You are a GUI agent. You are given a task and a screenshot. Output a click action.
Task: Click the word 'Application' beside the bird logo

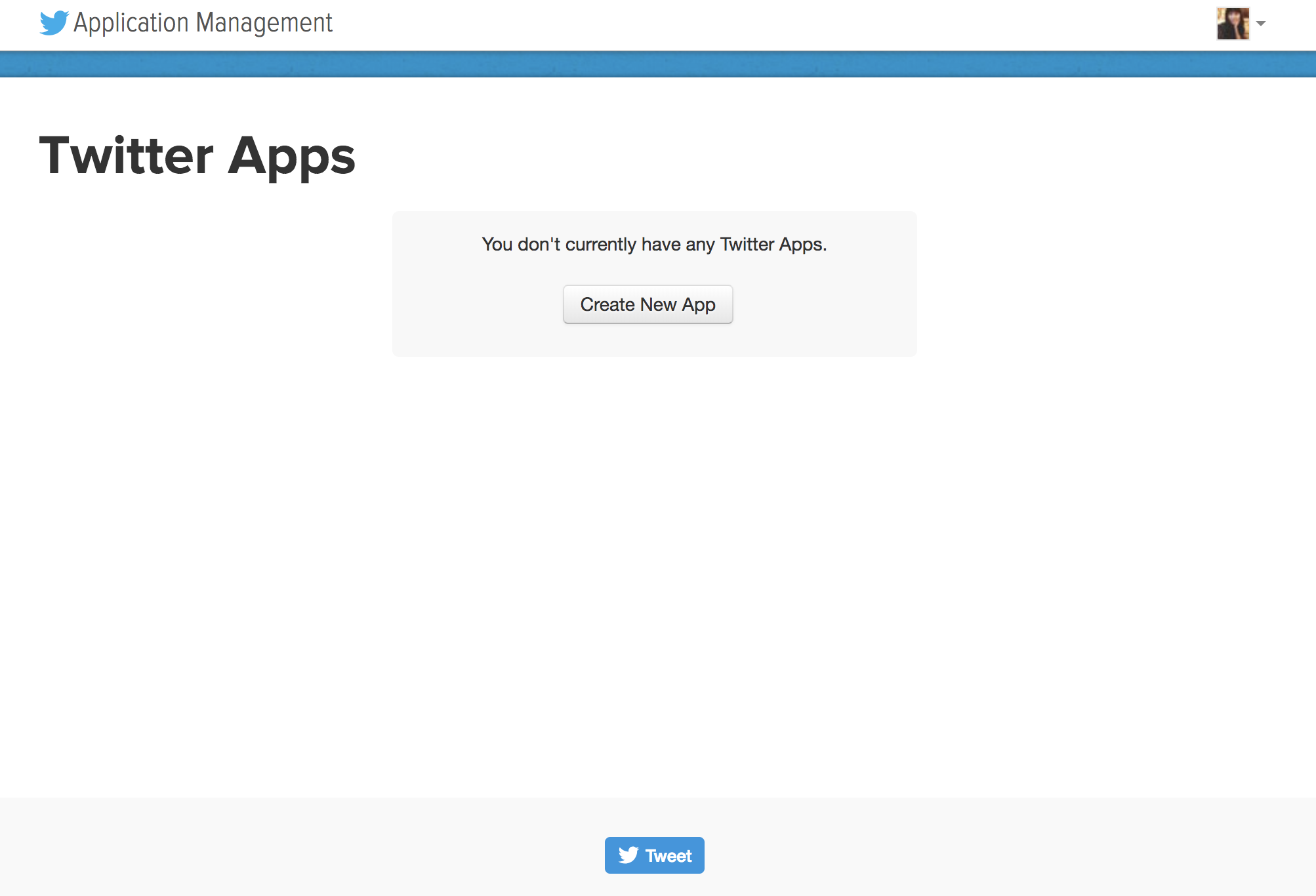(131, 23)
